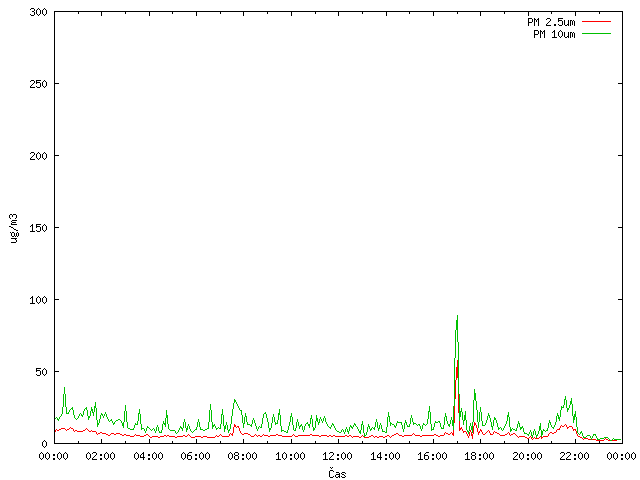
Task: Click the tallest green PM 10um peak
Action: (x=457, y=317)
